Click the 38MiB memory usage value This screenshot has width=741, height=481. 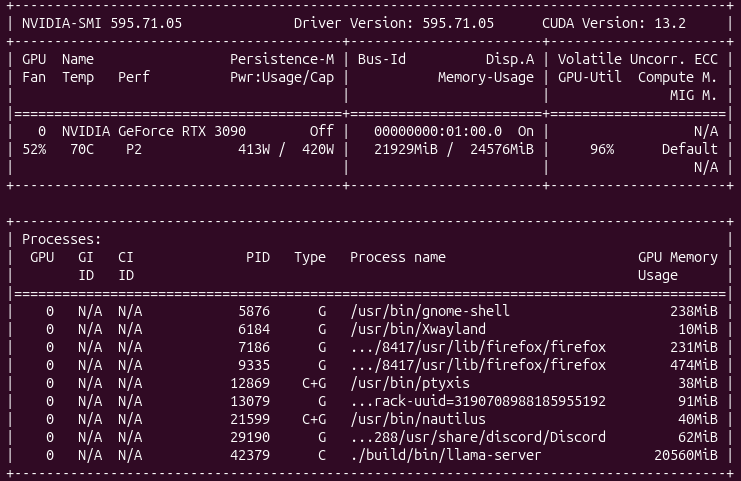point(698,383)
